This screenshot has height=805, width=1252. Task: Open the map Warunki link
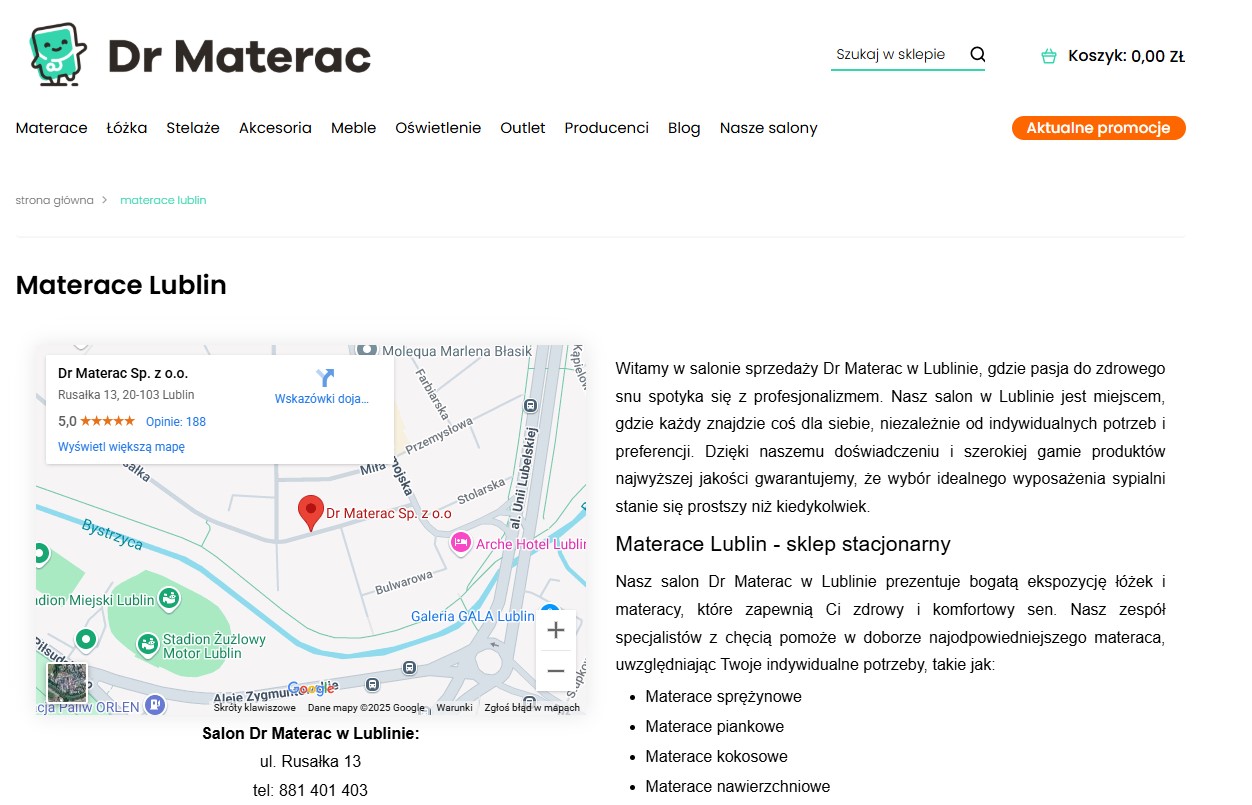(x=454, y=707)
